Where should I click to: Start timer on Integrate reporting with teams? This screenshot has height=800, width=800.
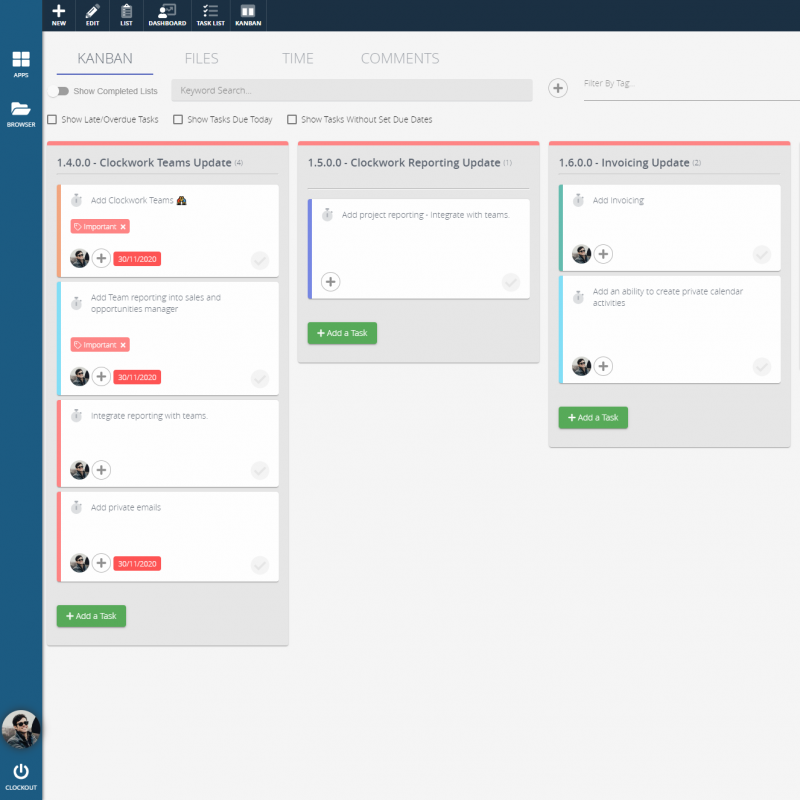(x=77, y=416)
